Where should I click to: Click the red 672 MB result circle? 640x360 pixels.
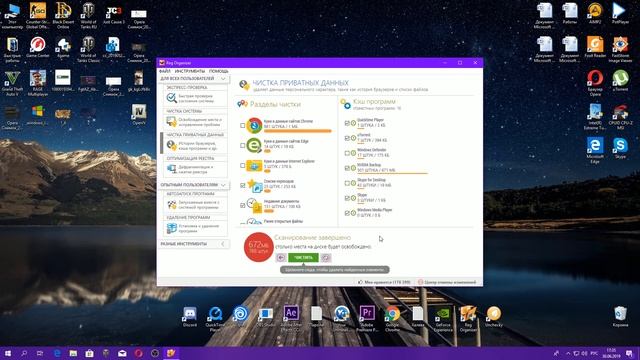click(x=258, y=247)
